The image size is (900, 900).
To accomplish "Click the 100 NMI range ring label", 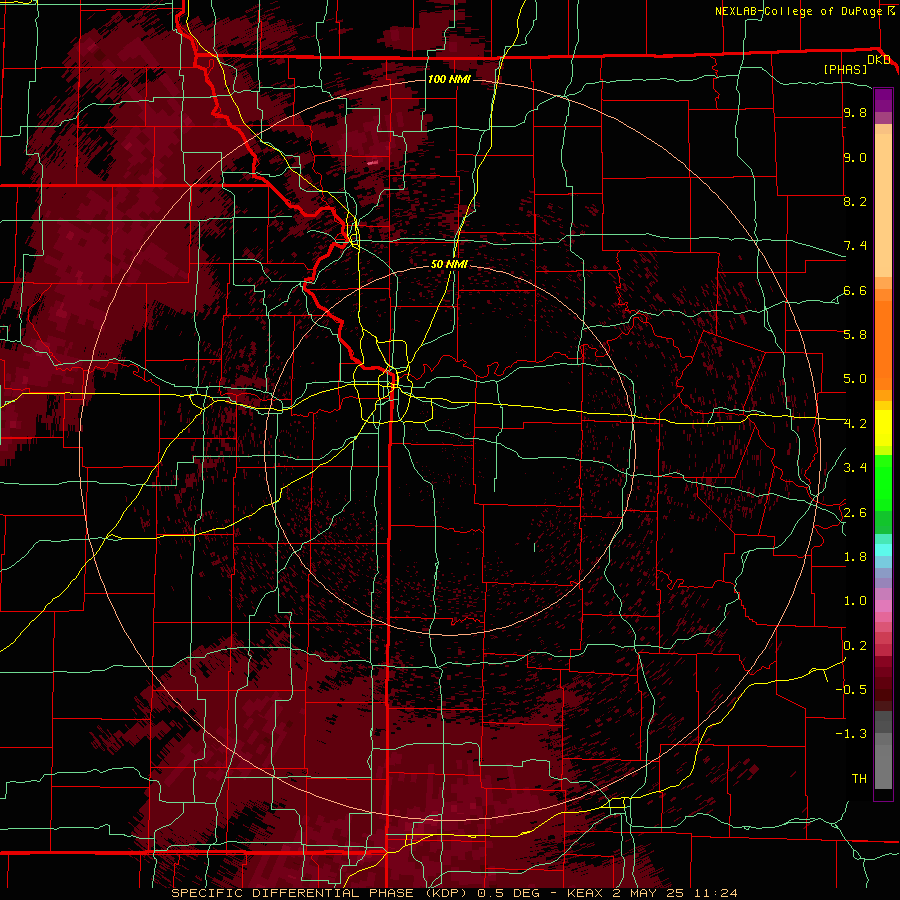I will click(449, 79).
